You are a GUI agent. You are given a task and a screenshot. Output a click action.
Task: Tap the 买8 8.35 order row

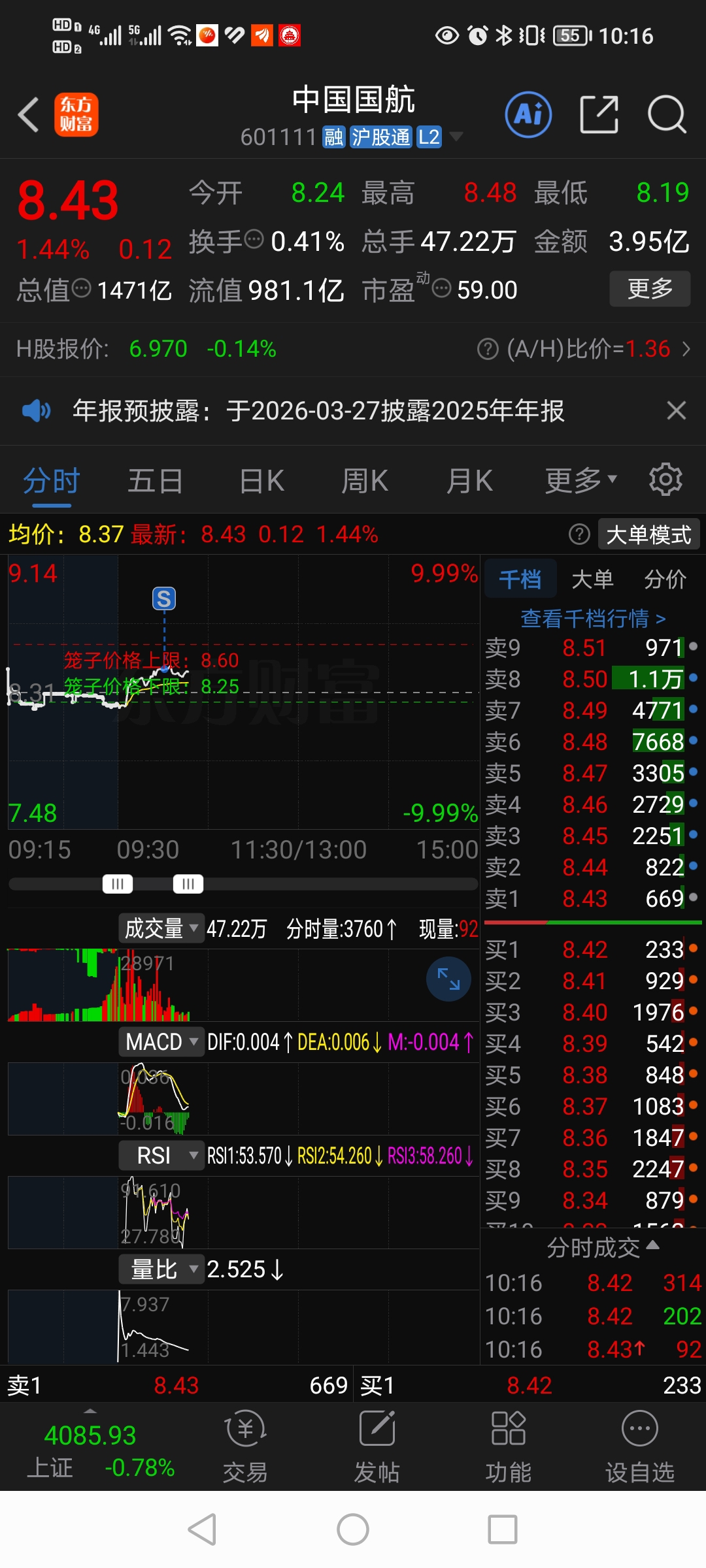[592, 1169]
